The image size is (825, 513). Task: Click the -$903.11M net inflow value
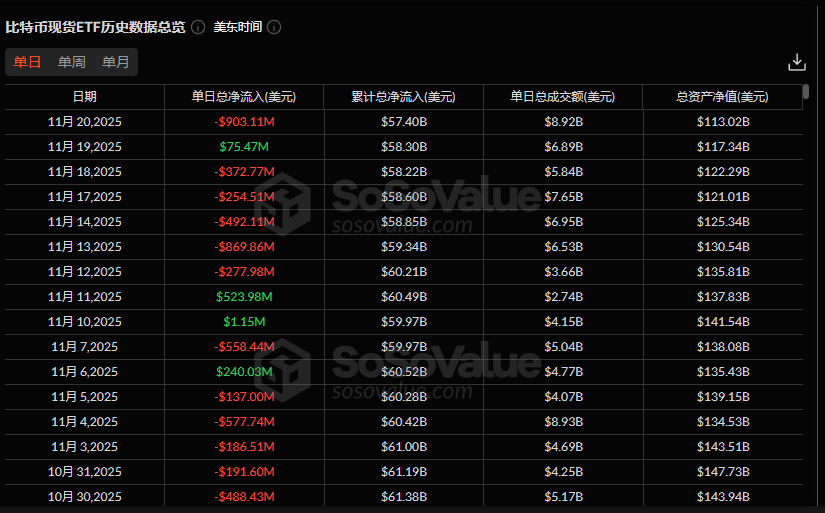[x=244, y=122]
